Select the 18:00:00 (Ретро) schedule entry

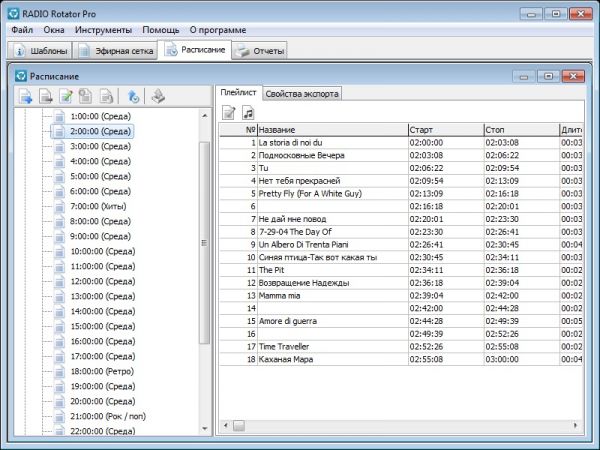tap(103, 371)
